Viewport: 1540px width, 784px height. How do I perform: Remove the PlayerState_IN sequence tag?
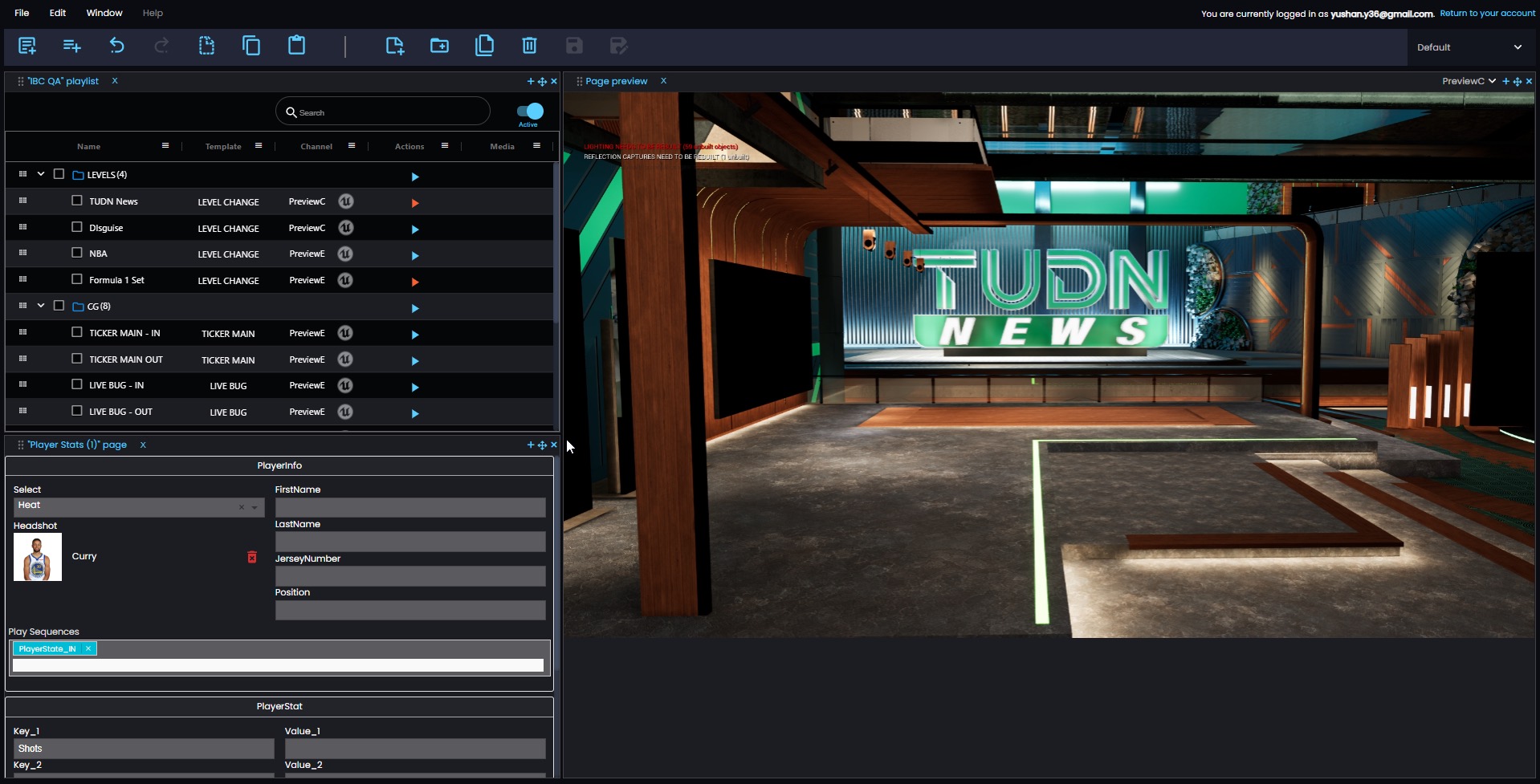click(x=88, y=648)
